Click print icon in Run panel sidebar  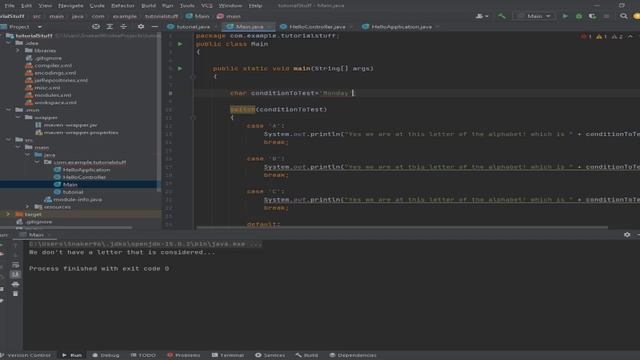coord(16,284)
